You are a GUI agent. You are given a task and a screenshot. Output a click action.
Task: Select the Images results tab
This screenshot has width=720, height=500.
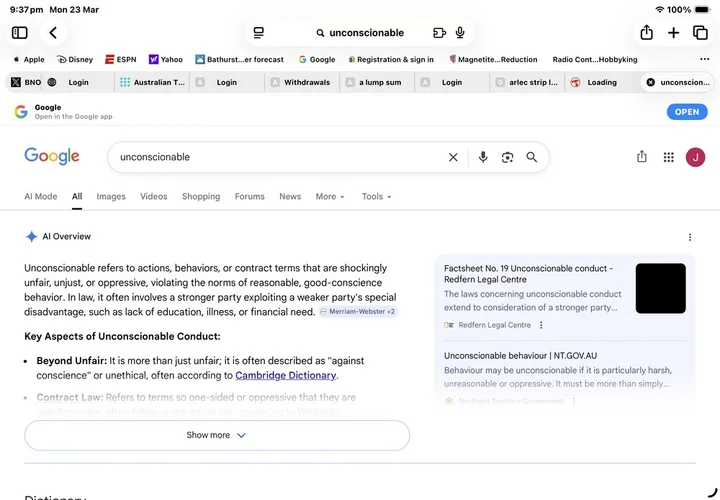(111, 196)
